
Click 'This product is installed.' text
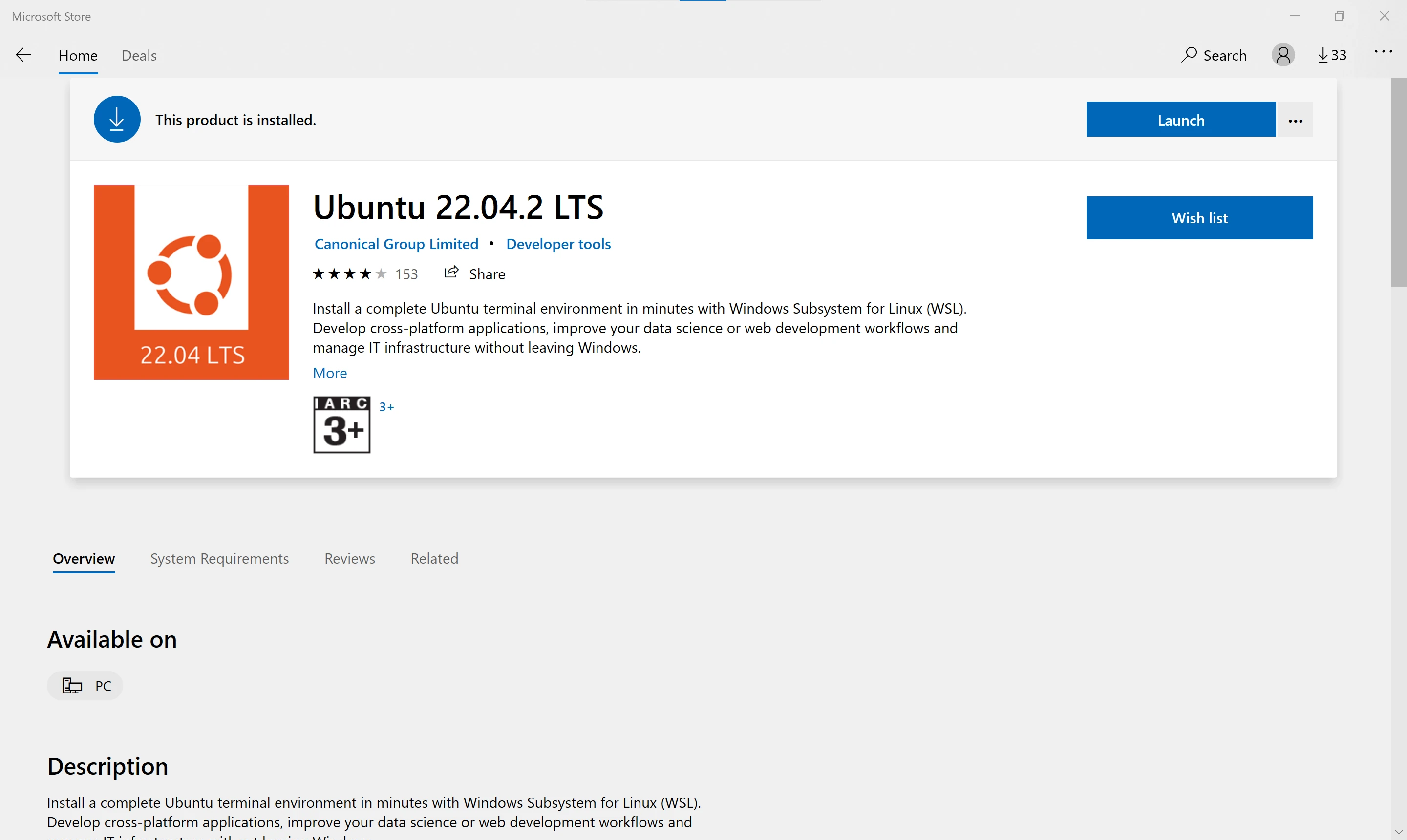click(235, 120)
